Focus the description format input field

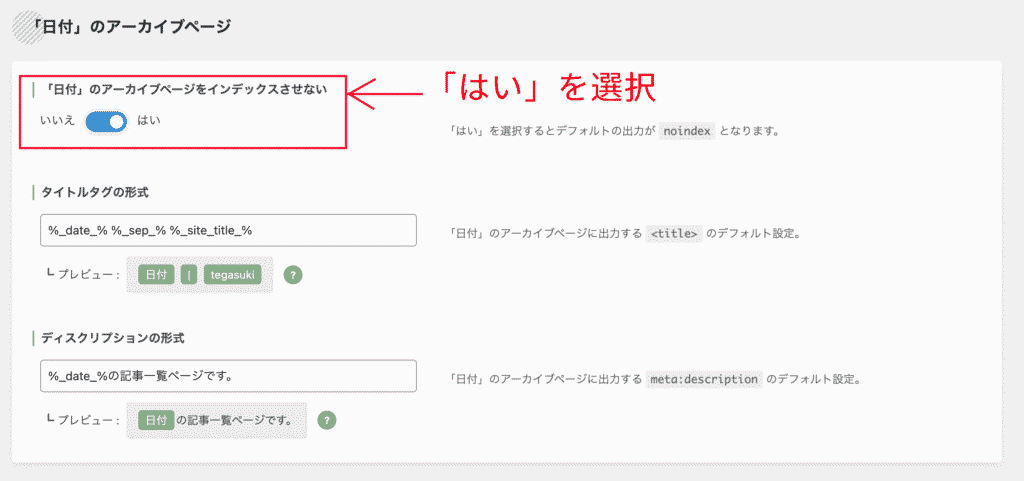(x=228, y=376)
